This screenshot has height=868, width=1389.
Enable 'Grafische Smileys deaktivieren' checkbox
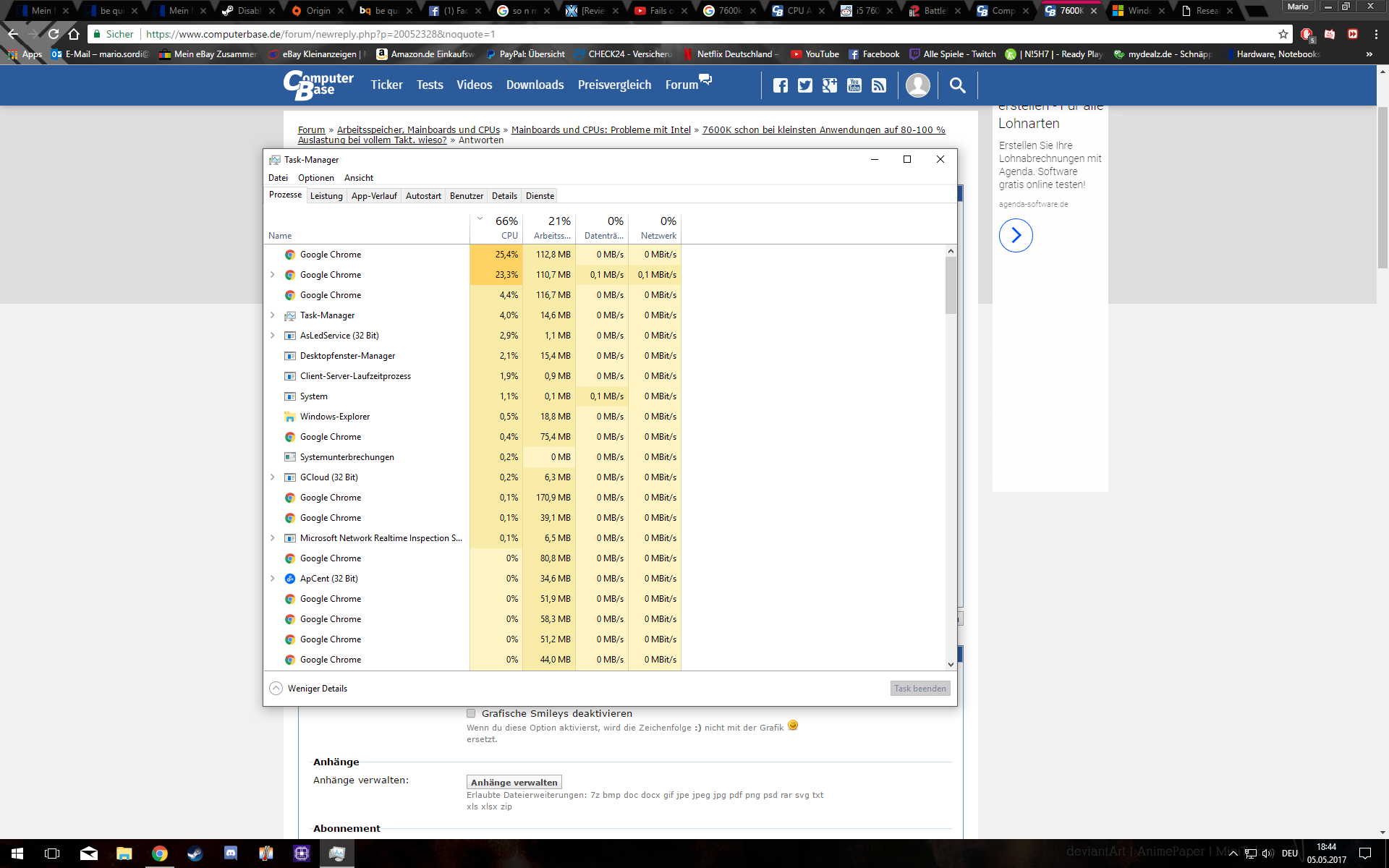(471, 713)
